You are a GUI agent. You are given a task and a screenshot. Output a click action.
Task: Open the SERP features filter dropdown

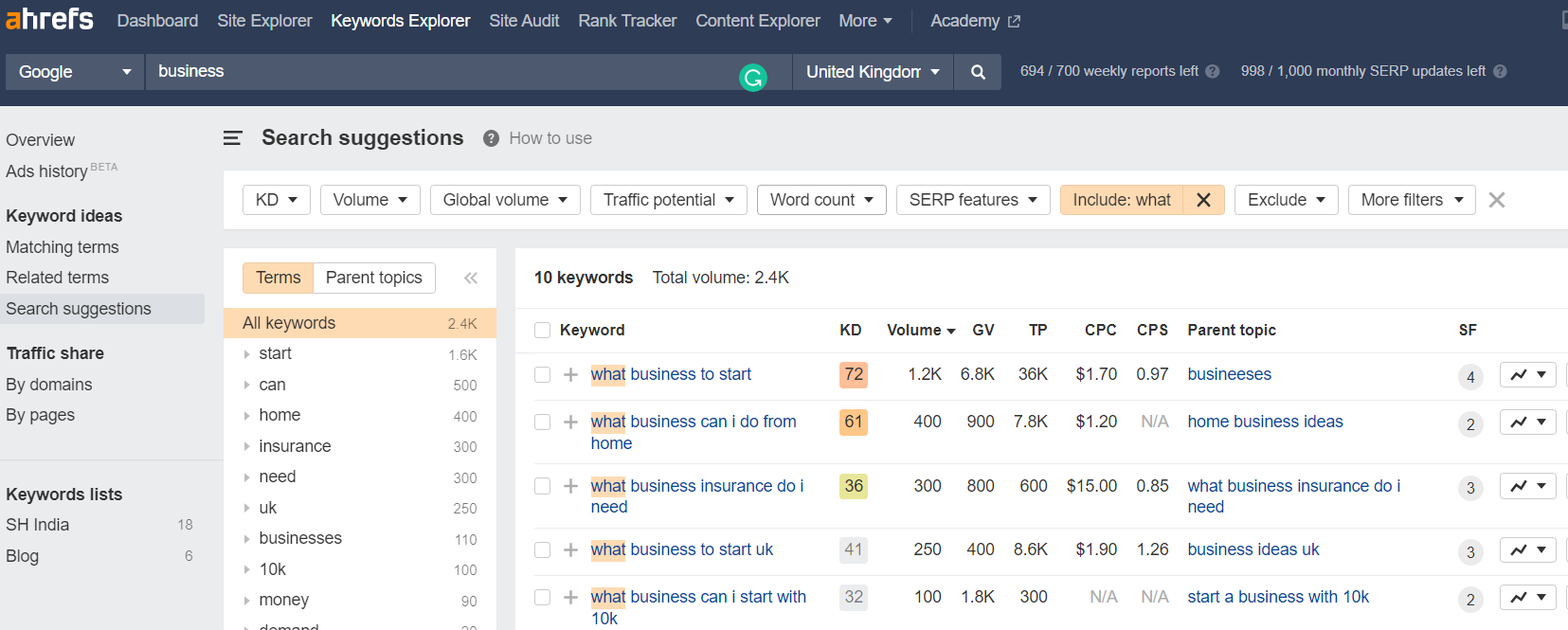coord(973,200)
